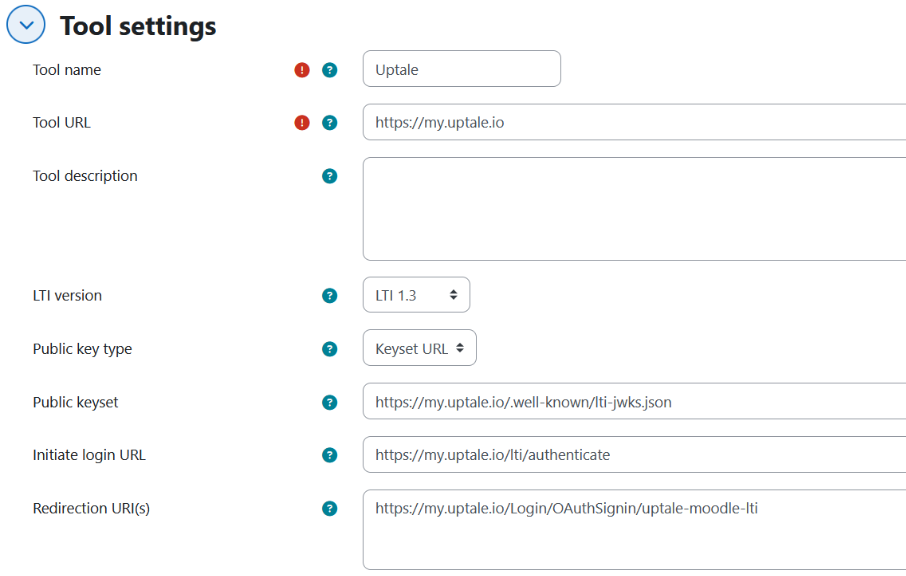906x576 pixels.
Task: Click the Public key type label
Action: [82, 349]
